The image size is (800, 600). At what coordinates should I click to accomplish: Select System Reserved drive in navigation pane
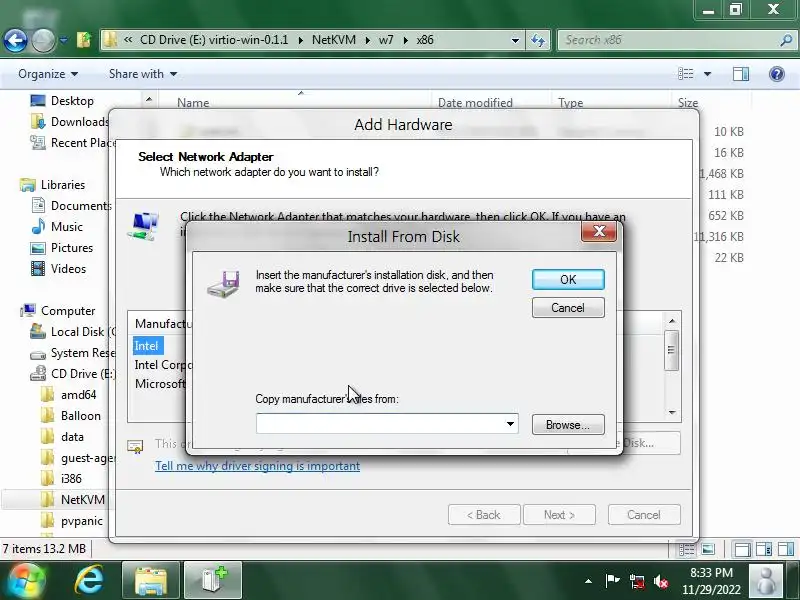coord(72,353)
